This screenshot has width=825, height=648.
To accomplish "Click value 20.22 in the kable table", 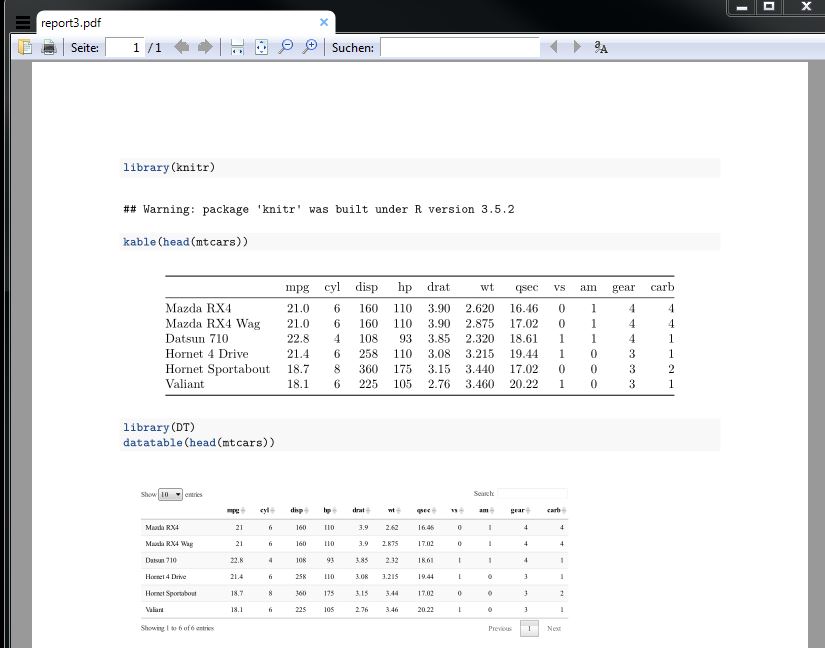I will [524, 384].
